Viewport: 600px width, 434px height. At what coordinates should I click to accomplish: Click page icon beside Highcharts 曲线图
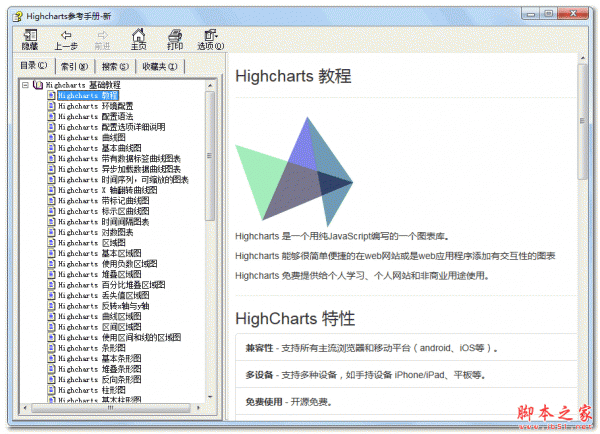(x=51, y=137)
